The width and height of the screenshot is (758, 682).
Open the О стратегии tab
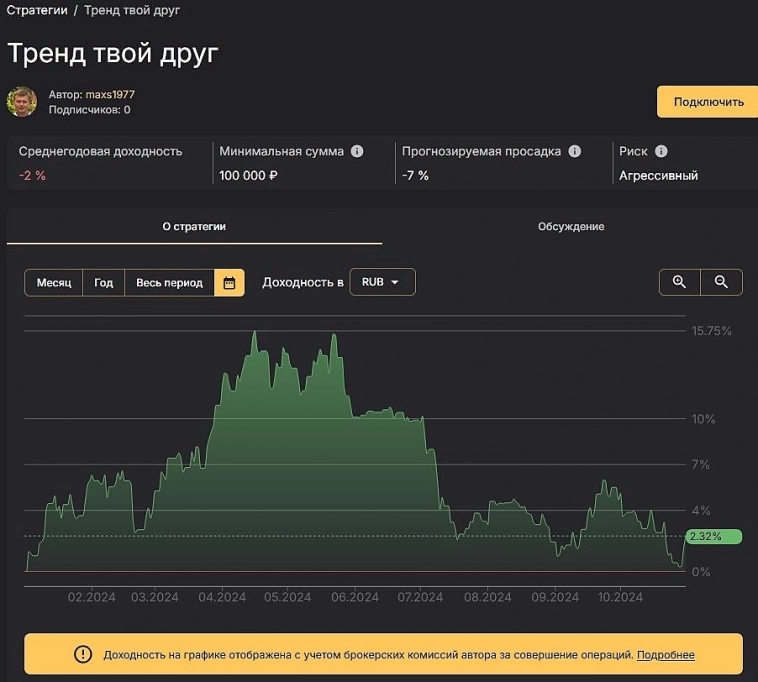coord(194,227)
